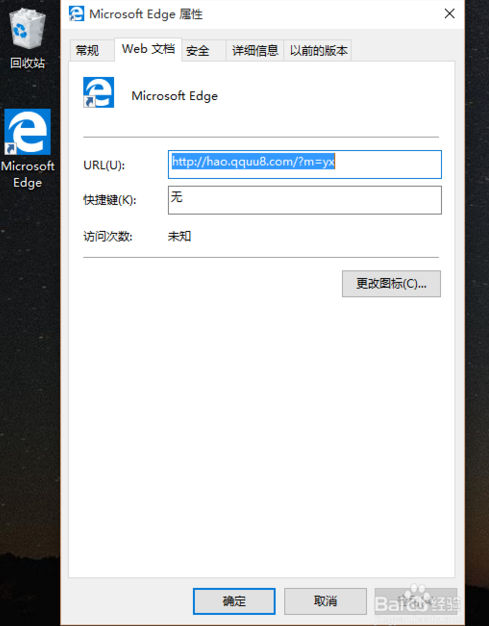This screenshot has height=626, width=489.
Task: Click the apply button at bottom right
Action: click(x=416, y=601)
